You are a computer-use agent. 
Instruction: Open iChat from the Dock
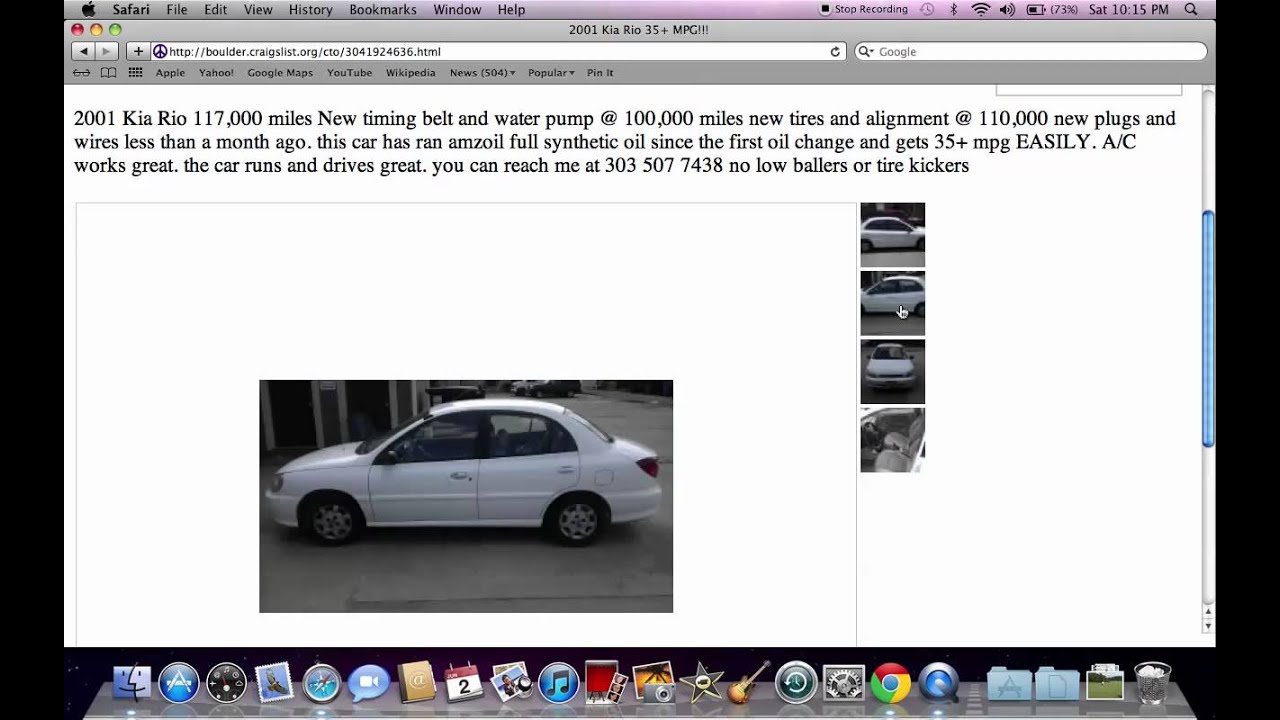(368, 684)
